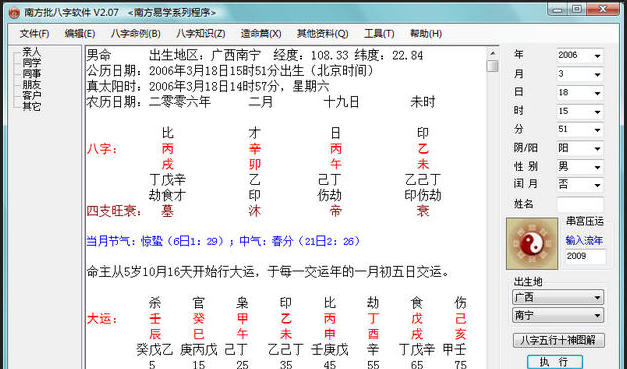Click the 大运: red label

tap(103, 319)
